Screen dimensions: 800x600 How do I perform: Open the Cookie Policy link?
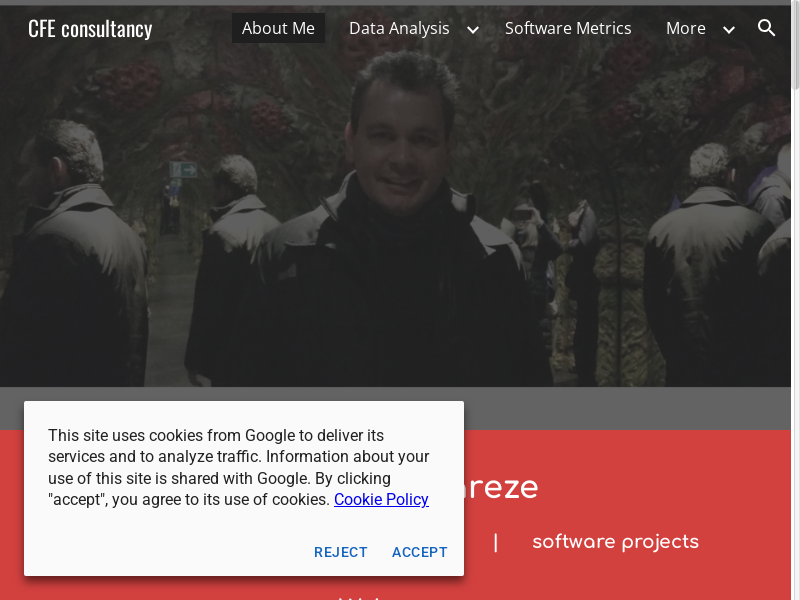click(381, 499)
